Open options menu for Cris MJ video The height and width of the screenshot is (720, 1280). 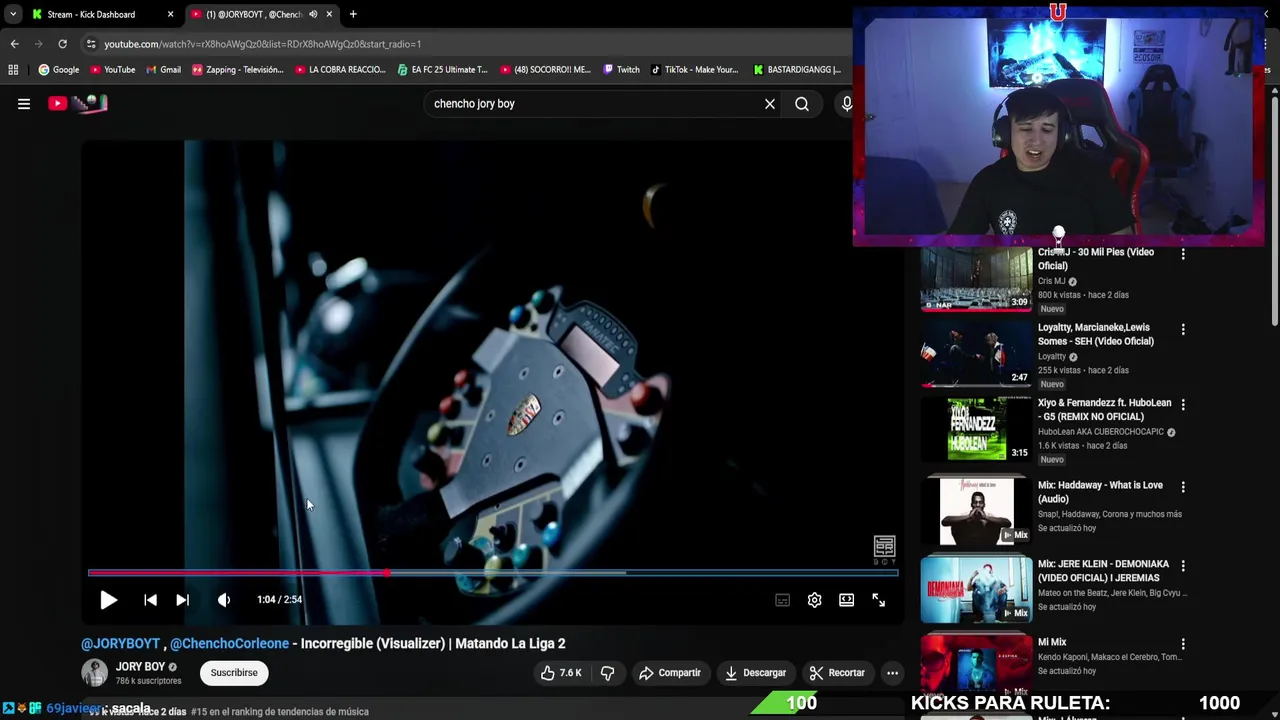[x=1183, y=255]
